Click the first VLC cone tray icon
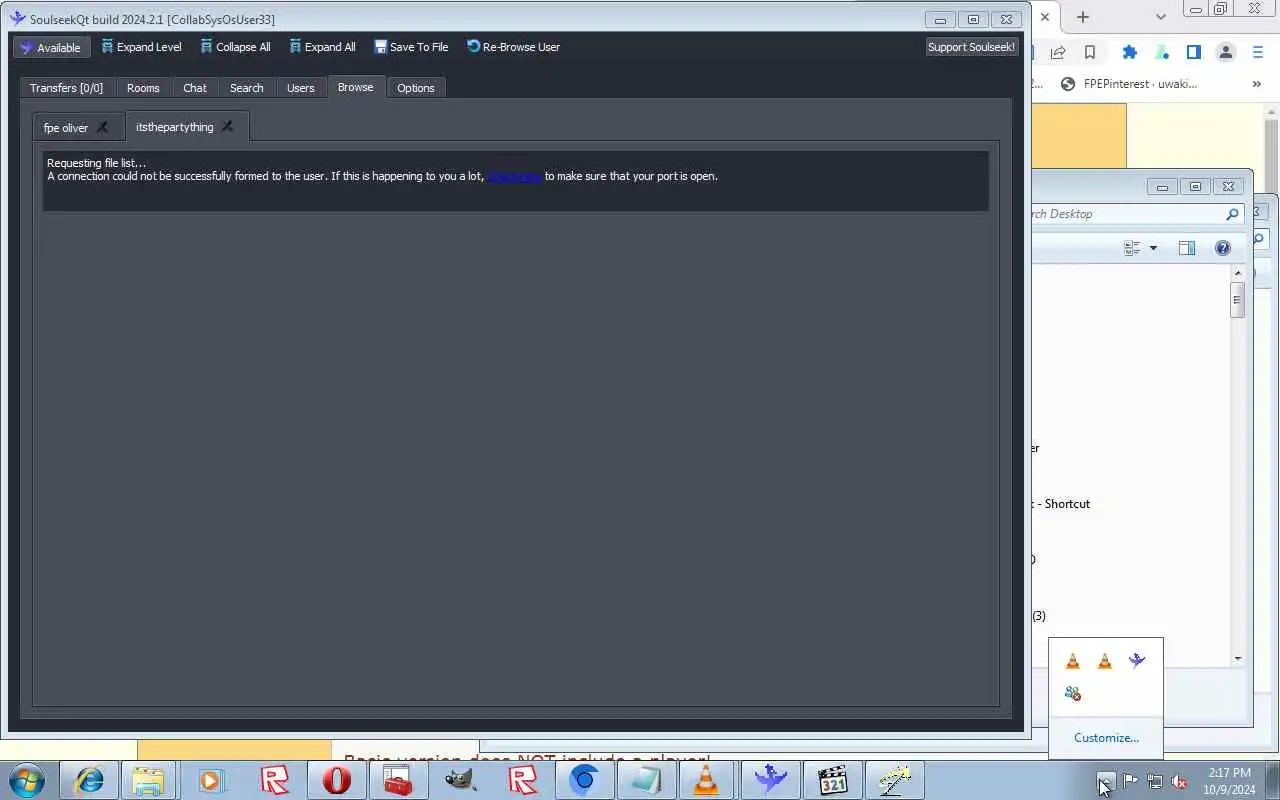 (x=1073, y=661)
